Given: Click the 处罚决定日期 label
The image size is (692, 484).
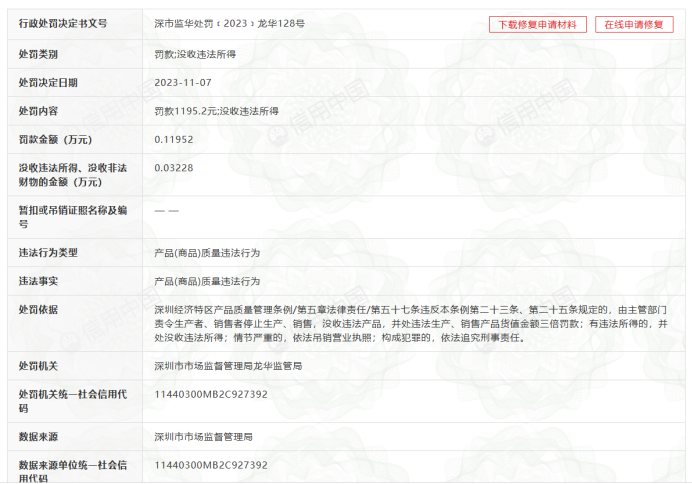Looking at the screenshot, I should pos(48,83).
